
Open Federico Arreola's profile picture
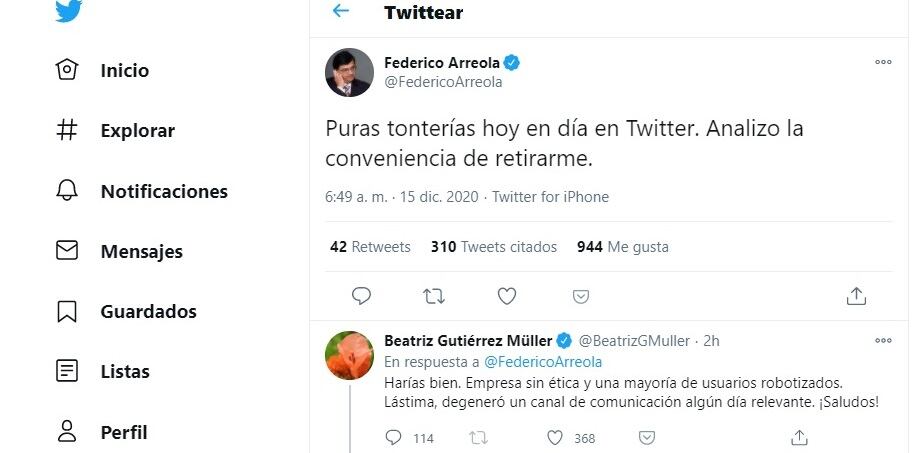[349, 72]
